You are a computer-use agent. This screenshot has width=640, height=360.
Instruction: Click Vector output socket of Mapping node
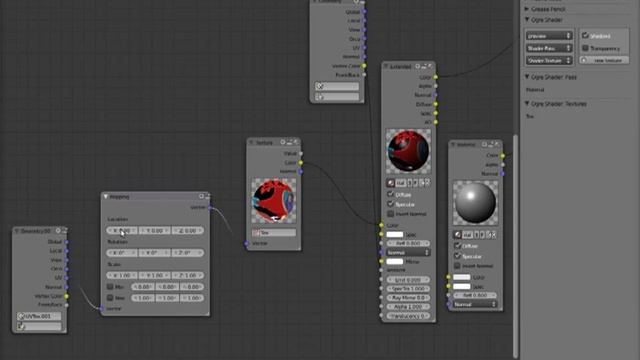(211, 208)
